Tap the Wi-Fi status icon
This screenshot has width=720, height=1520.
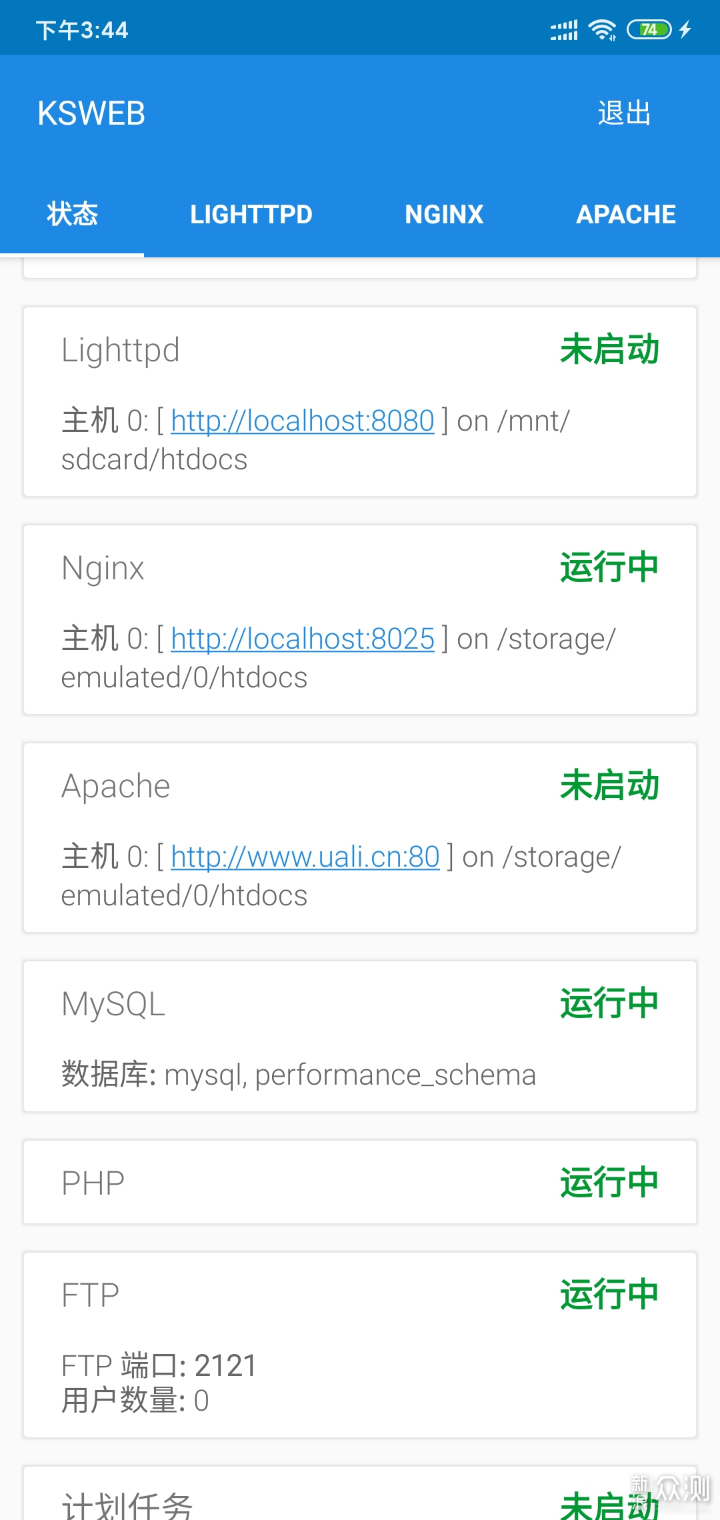602,30
